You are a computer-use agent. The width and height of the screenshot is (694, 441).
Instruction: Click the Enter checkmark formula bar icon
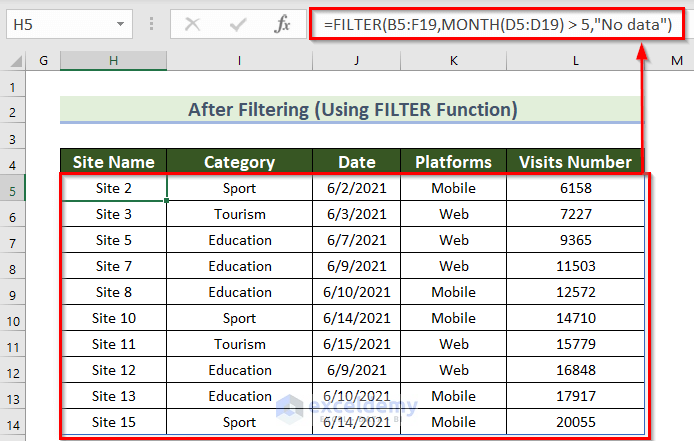click(238, 23)
